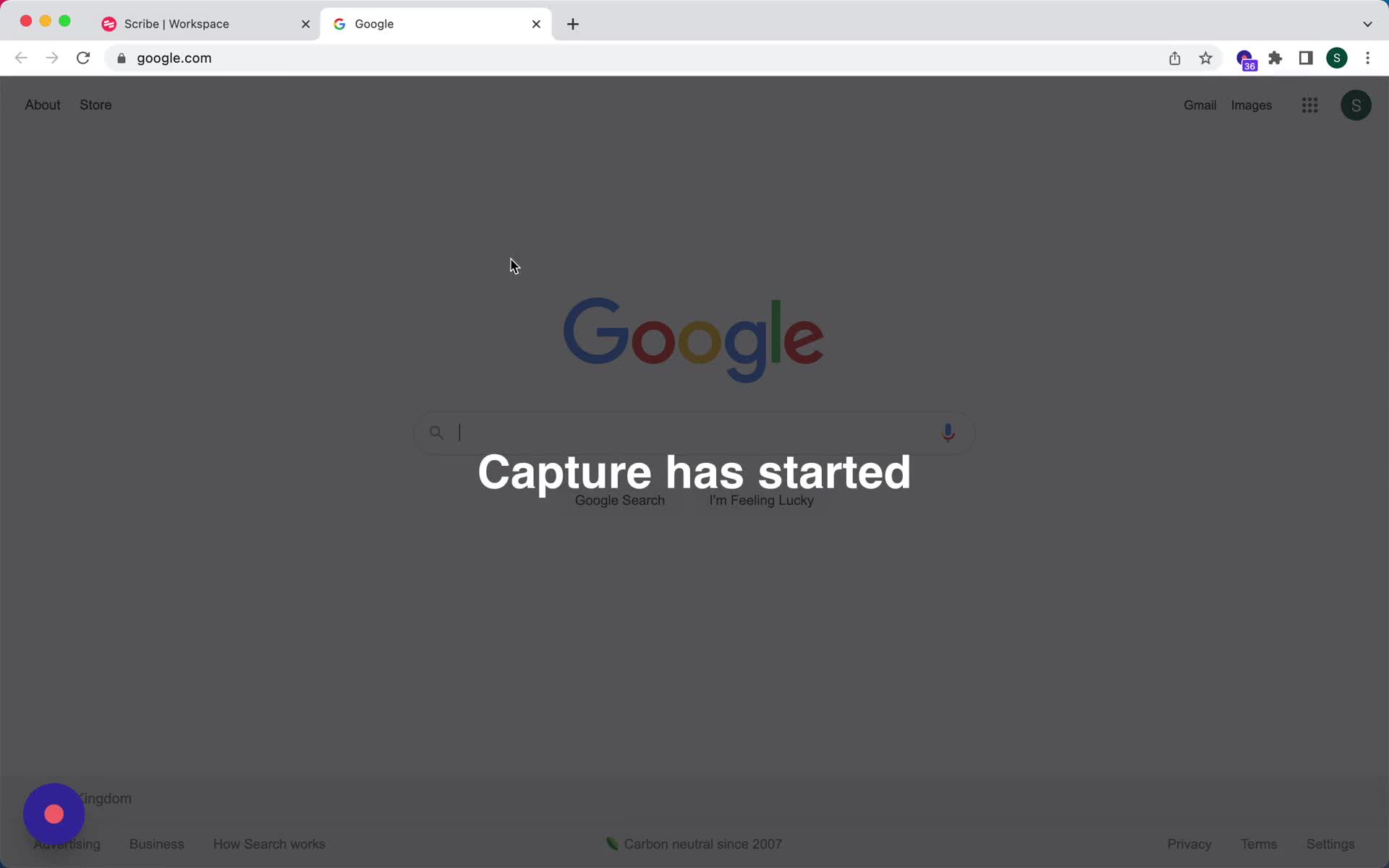Click I'm Feeling Lucky button
Image resolution: width=1389 pixels, height=868 pixels.
(761, 500)
